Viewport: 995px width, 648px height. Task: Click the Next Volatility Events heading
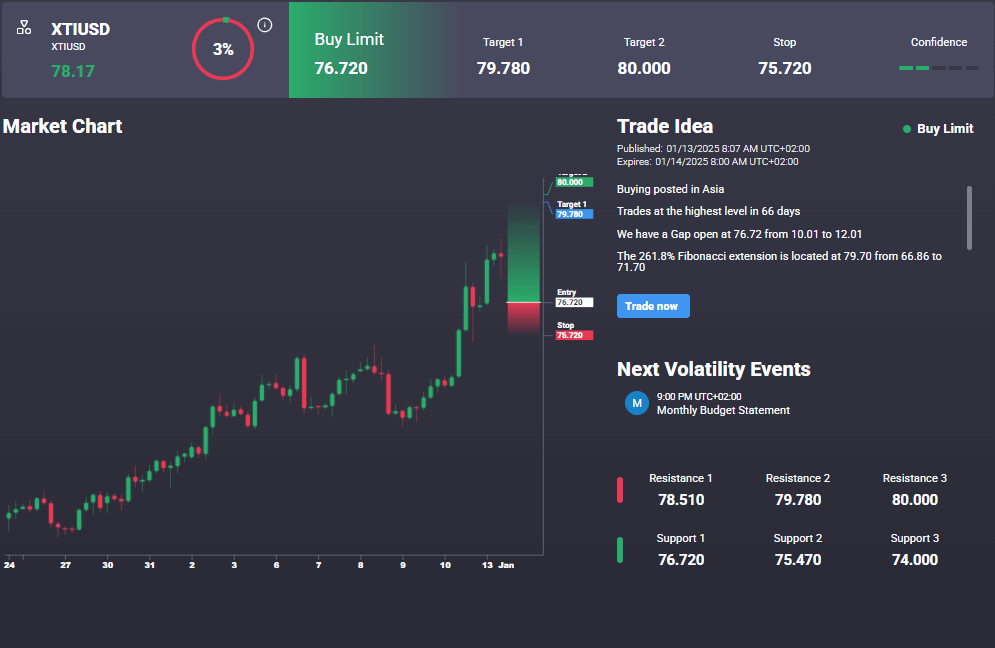click(713, 369)
